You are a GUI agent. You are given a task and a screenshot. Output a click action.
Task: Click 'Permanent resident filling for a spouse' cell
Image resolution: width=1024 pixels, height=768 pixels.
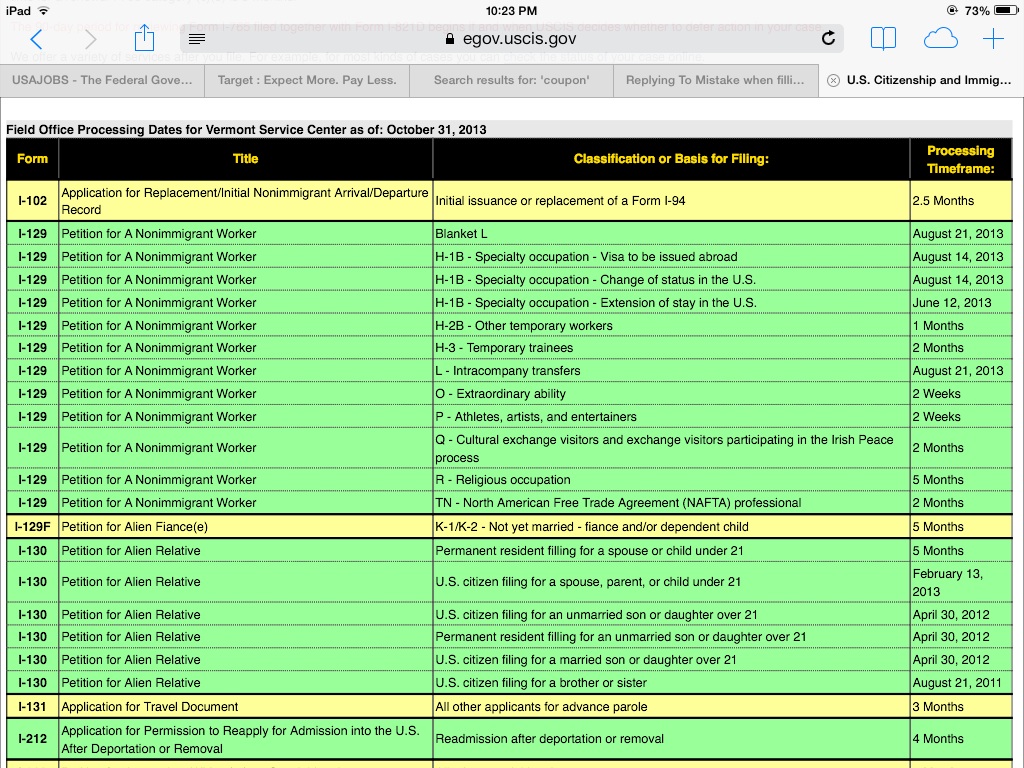pyautogui.click(x=671, y=551)
